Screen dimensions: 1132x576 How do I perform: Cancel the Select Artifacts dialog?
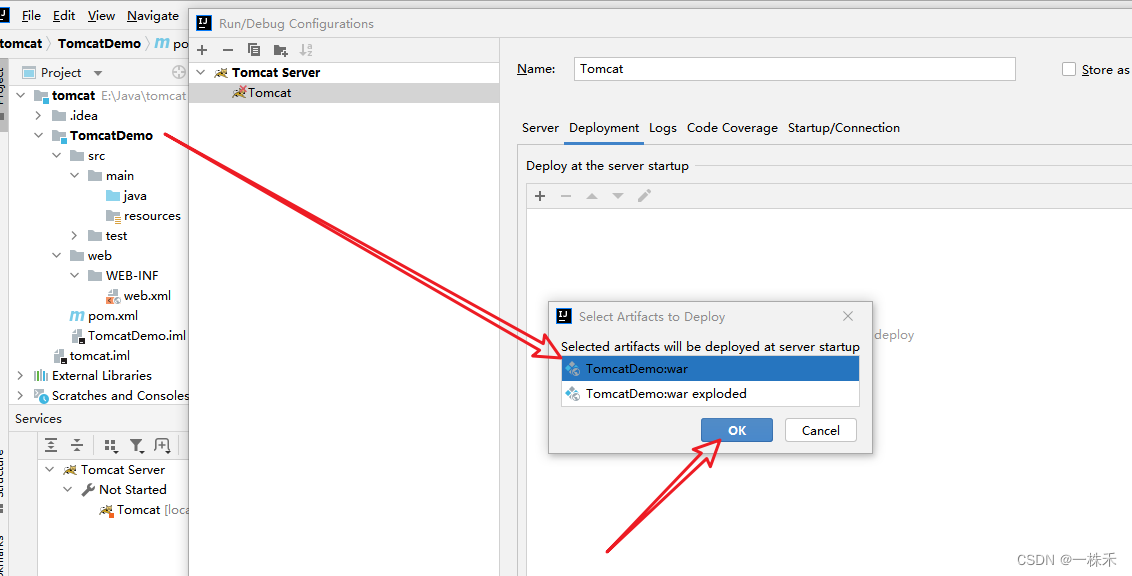pos(821,430)
